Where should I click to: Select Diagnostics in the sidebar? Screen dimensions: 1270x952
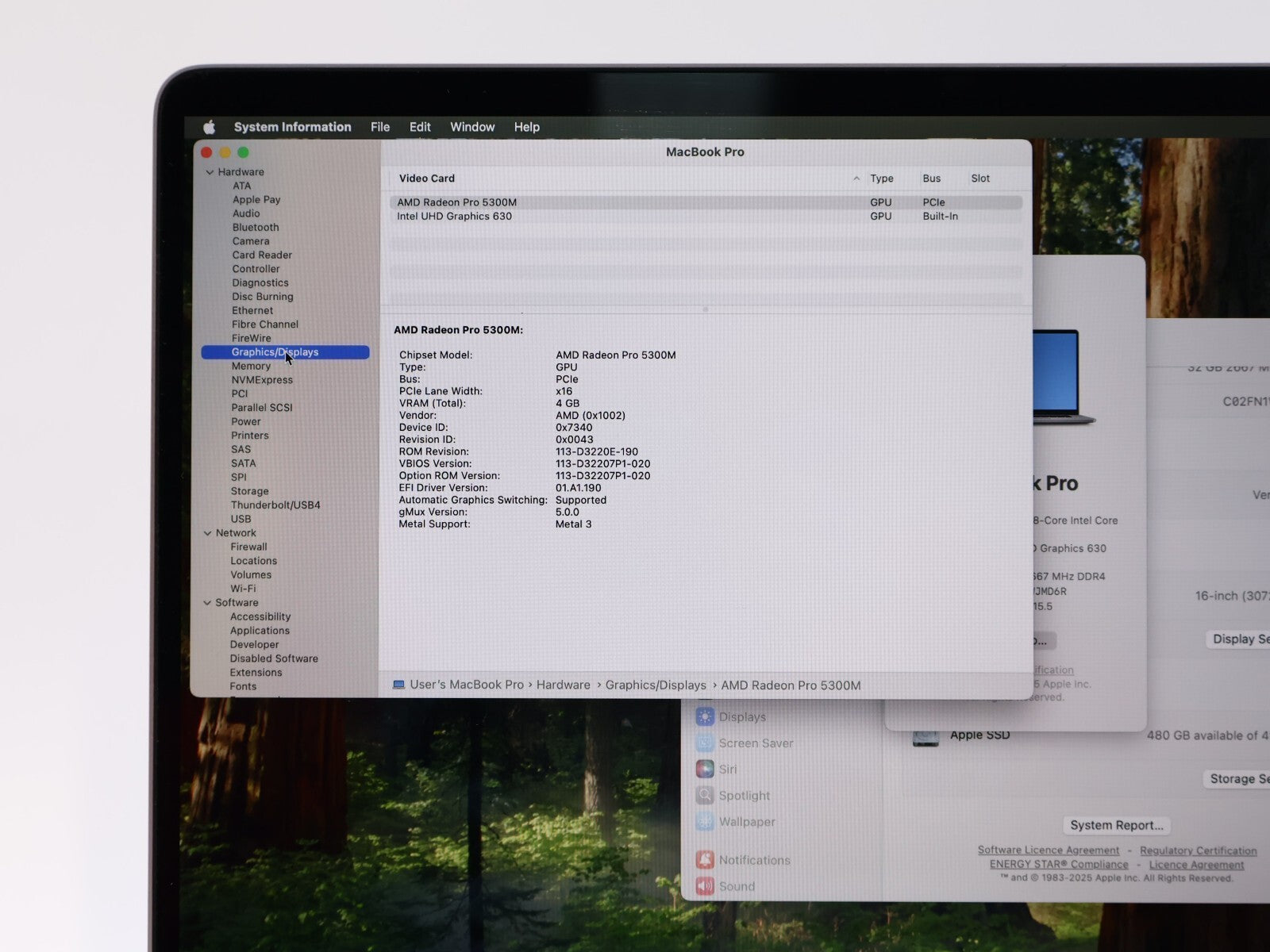[260, 283]
